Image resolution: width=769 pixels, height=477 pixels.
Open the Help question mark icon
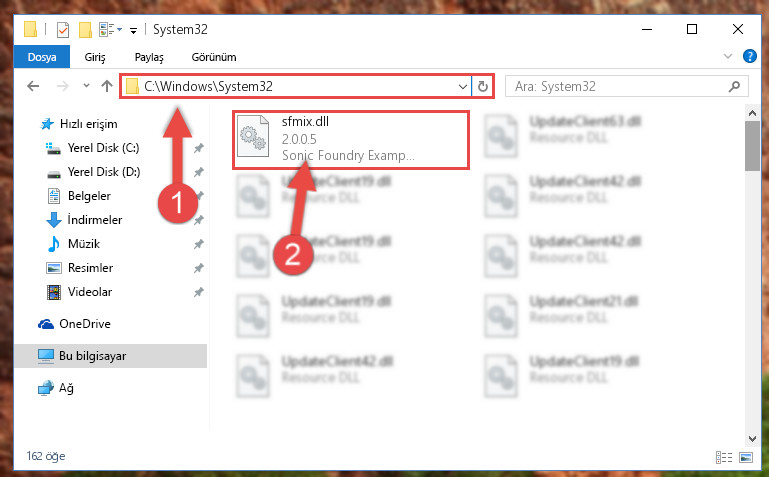click(749, 56)
